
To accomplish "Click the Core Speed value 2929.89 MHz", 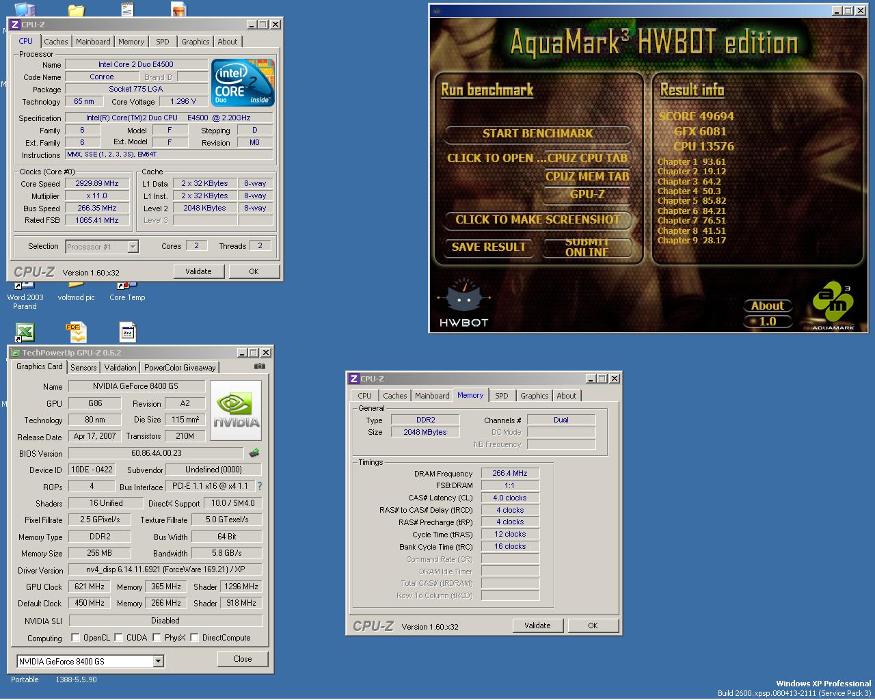I will pyautogui.click(x=97, y=183).
